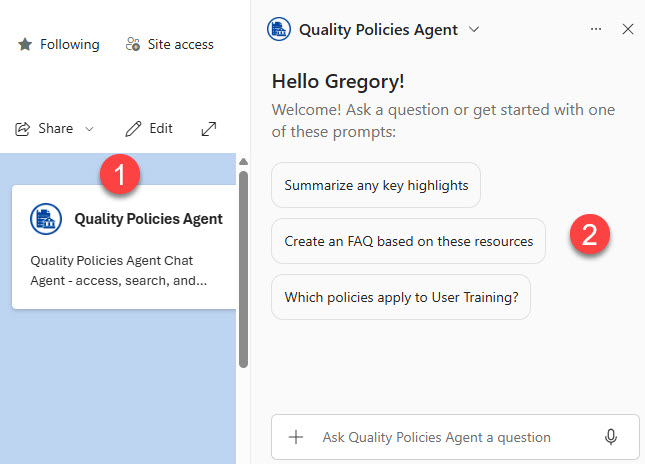This screenshot has width=645, height=464.
Task: Click the 'Welcome! Ask a question' intro text
Action: [x=443, y=121]
